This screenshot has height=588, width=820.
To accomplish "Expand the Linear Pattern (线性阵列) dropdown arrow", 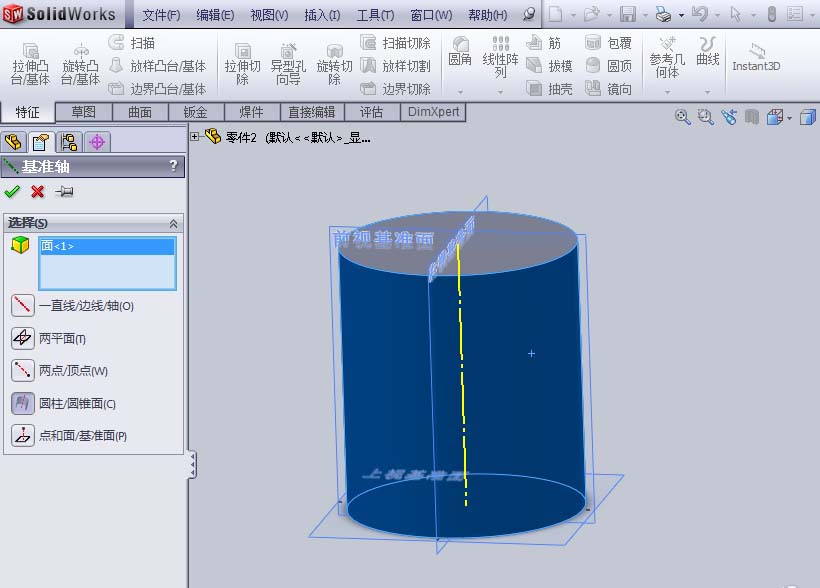I will pos(500,92).
